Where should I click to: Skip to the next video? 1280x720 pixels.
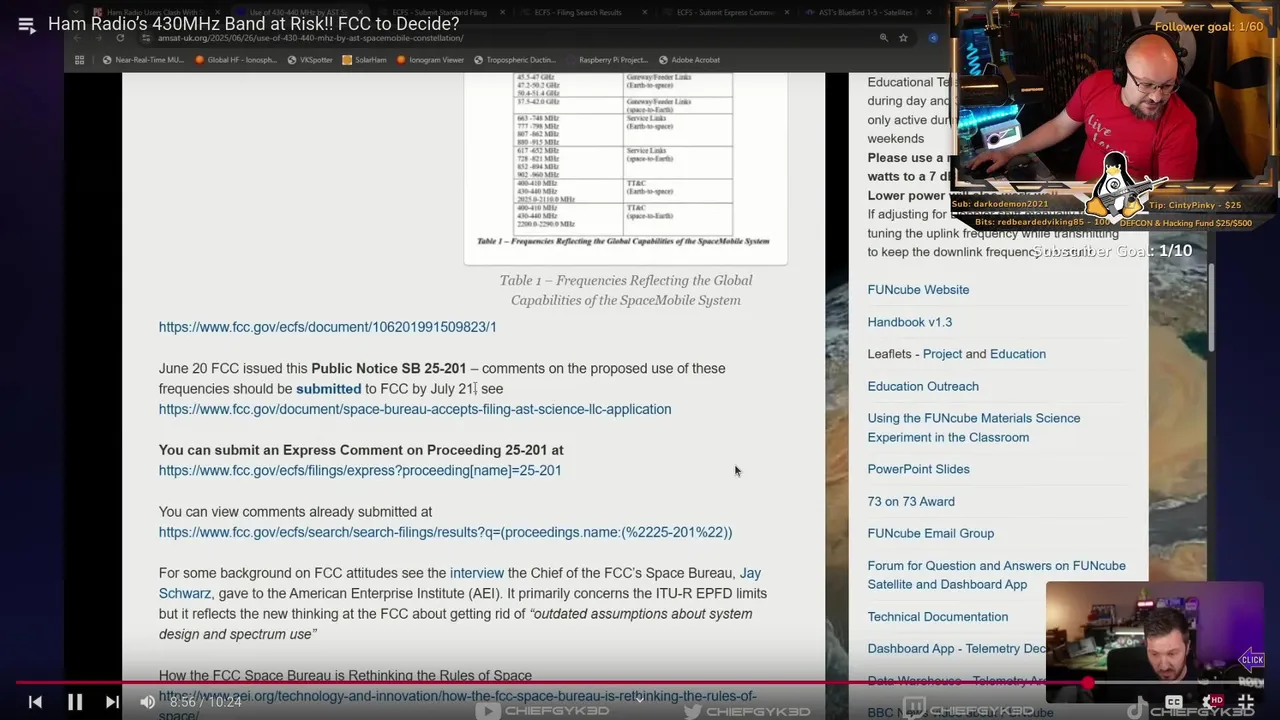[x=112, y=702]
